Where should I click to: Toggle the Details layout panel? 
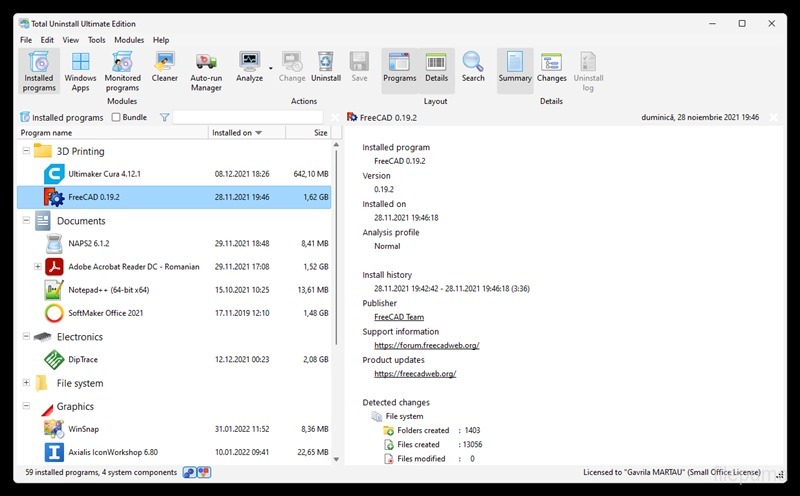[x=436, y=68]
